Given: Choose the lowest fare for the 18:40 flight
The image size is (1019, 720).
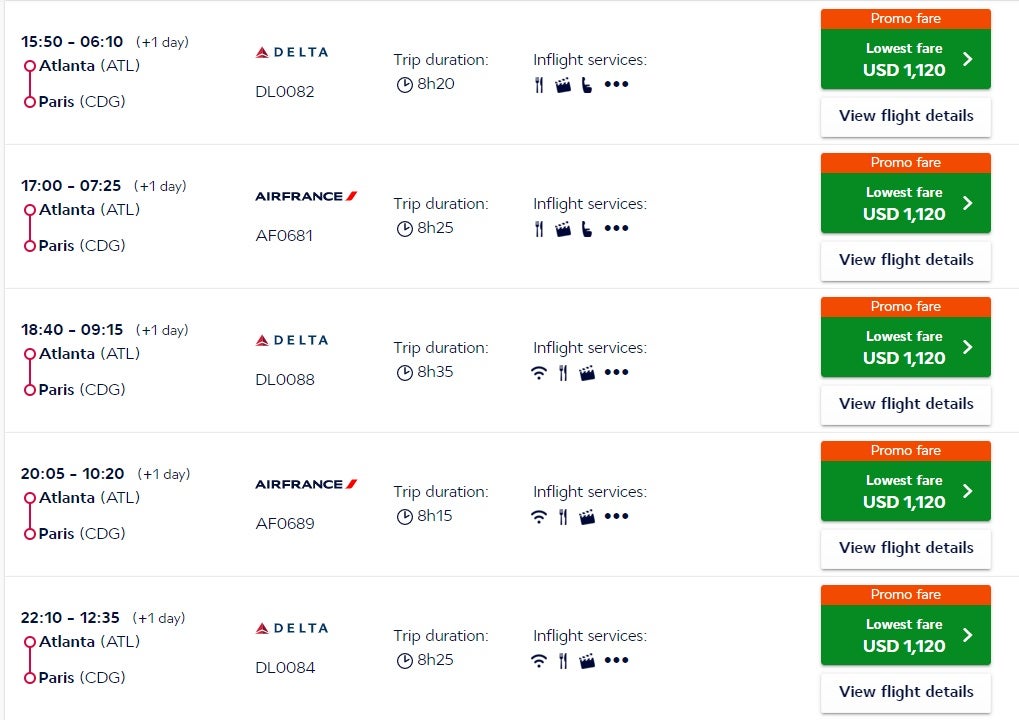Looking at the screenshot, I should [x=905, y=347].
